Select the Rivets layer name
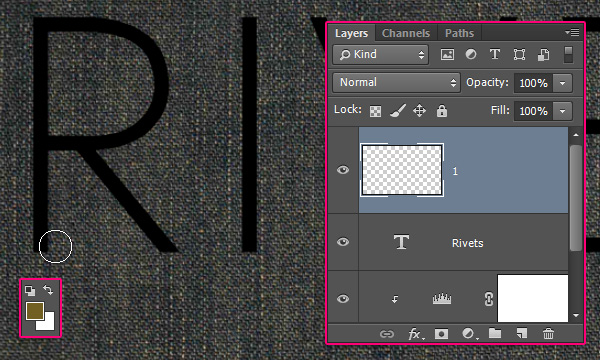Viewport: 600px width, 360px height. point(467,243)
